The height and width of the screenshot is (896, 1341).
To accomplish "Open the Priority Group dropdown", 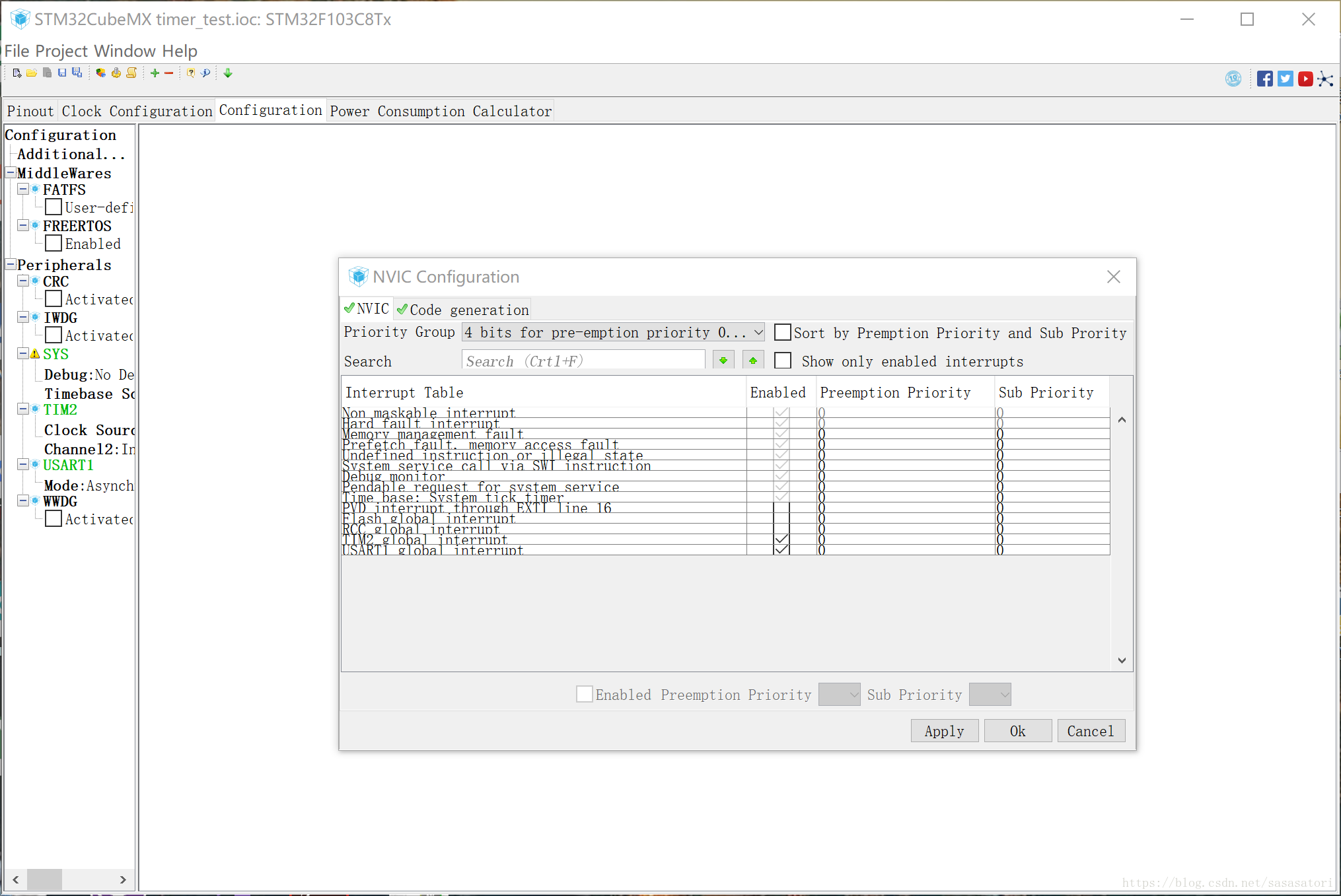I will tap(613, 332).
